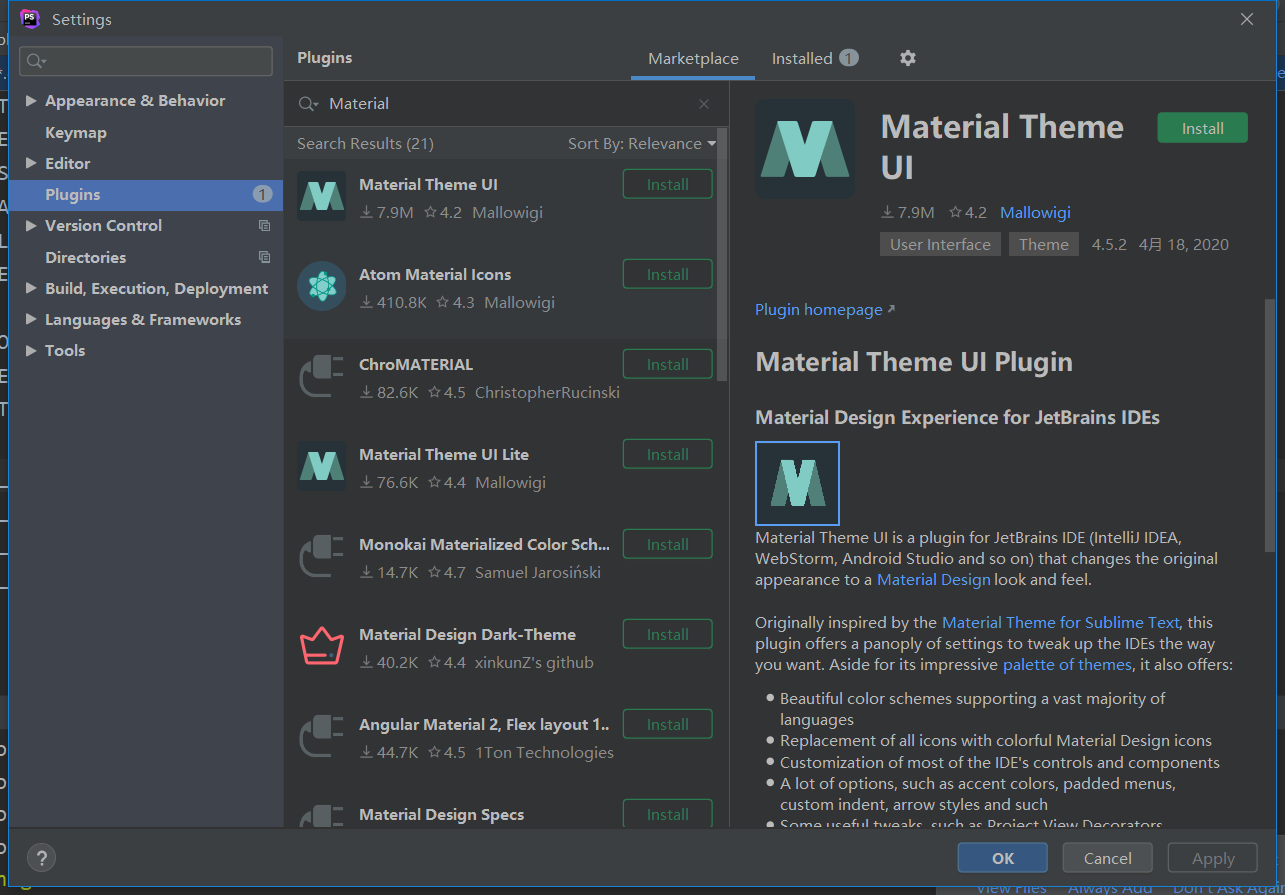This screenshot has width=1285, height=895.
Task: Select the Atom Material Icons plugin icon
Action: (x=321, y=285)
